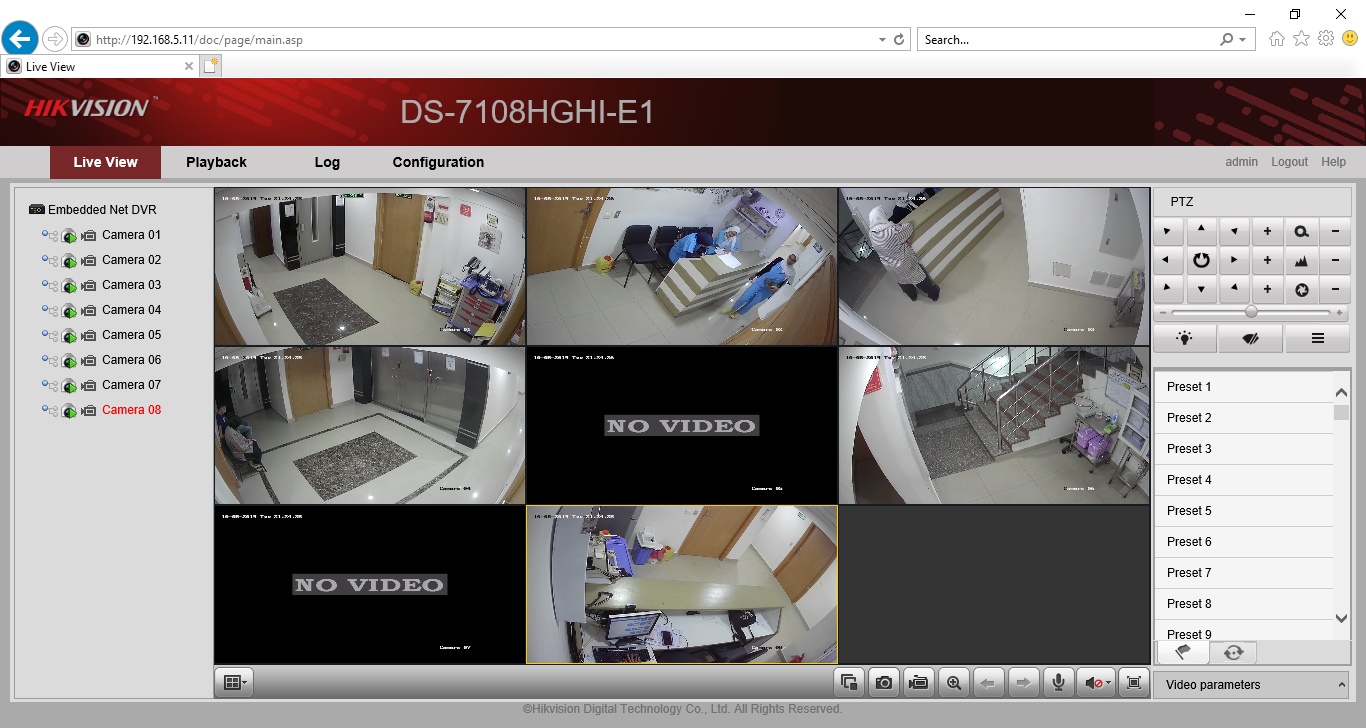The height and width of the screenshot is (728, 1366).
Task: Toggle PTZ light bulb button
Action: (1186, 339)
